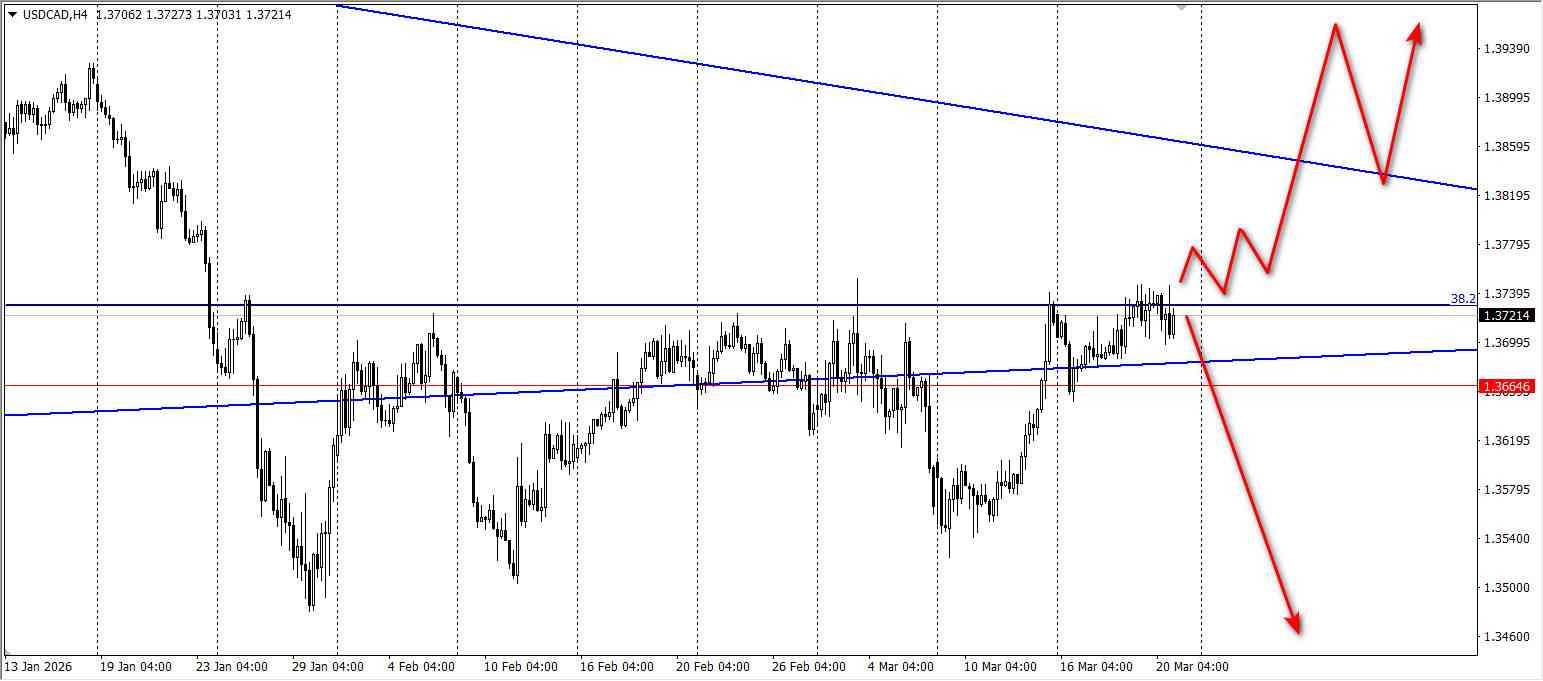Click the USDCAD,H4 symbol title text
The image size is (1543, 681).
(54, 14)
